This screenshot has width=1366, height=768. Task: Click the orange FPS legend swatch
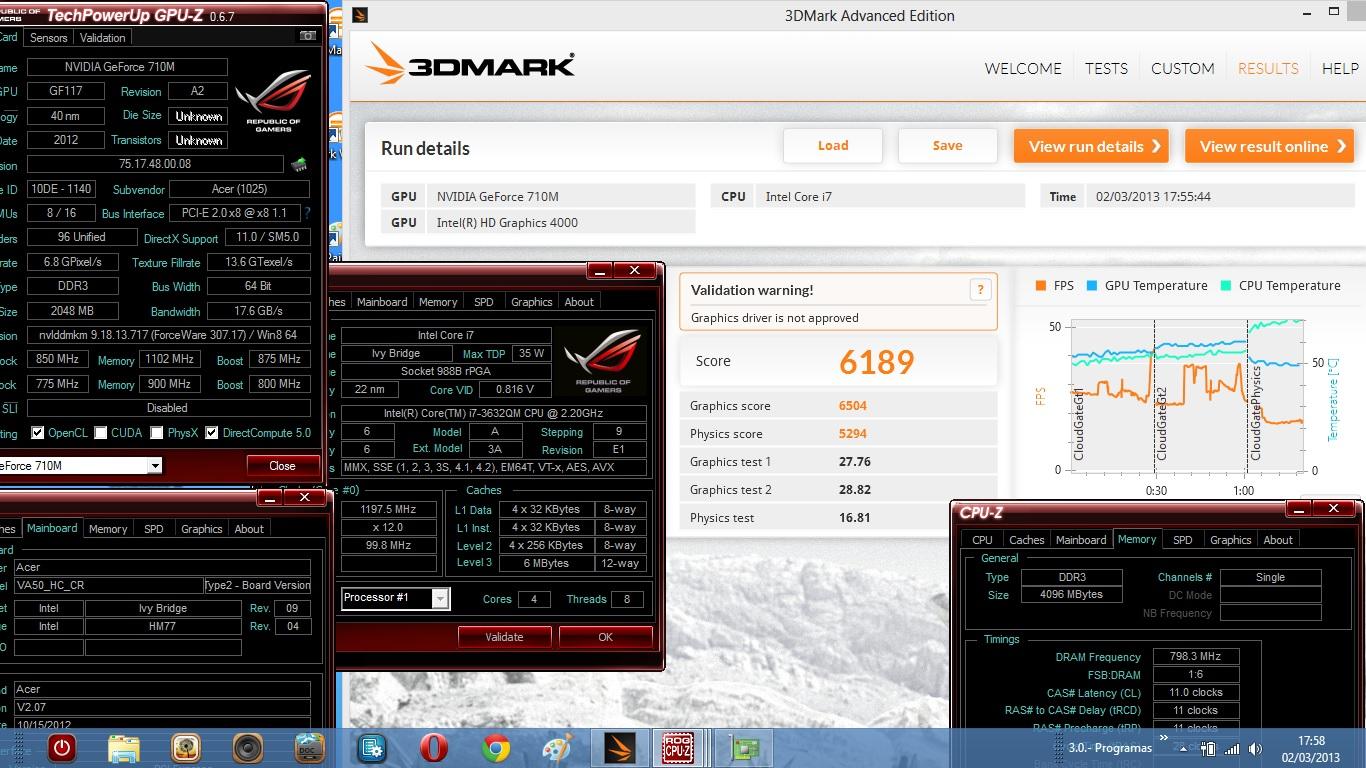pos(1041,285)
